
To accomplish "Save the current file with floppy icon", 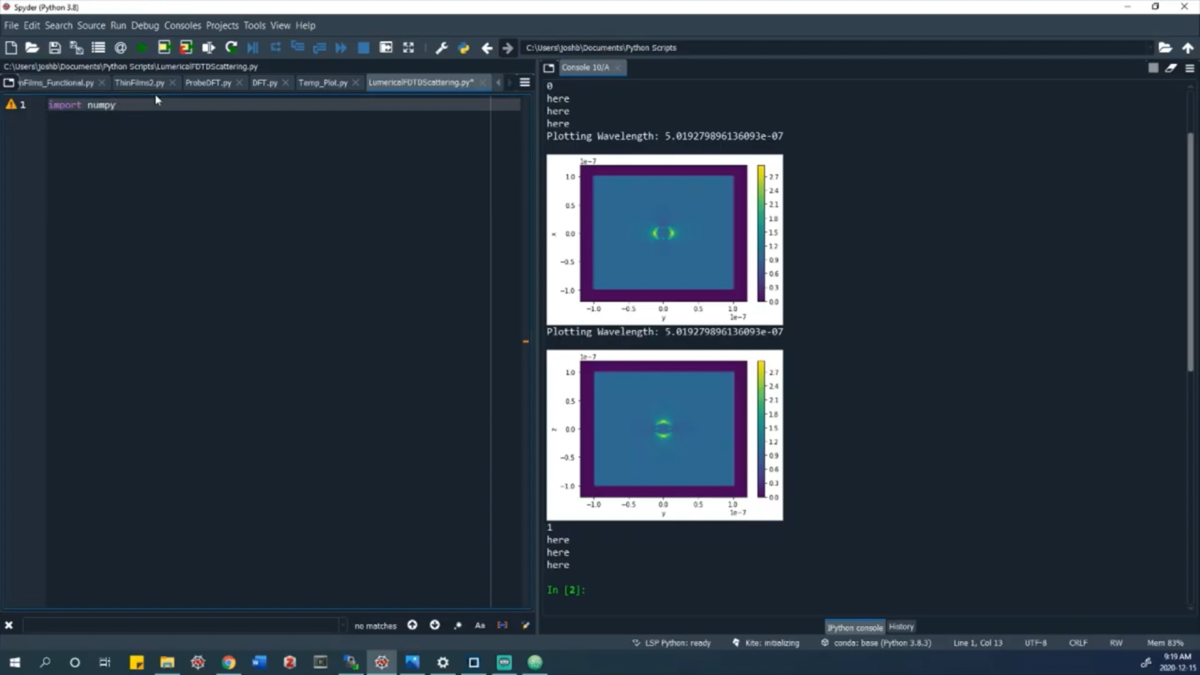I will point(54,47).
